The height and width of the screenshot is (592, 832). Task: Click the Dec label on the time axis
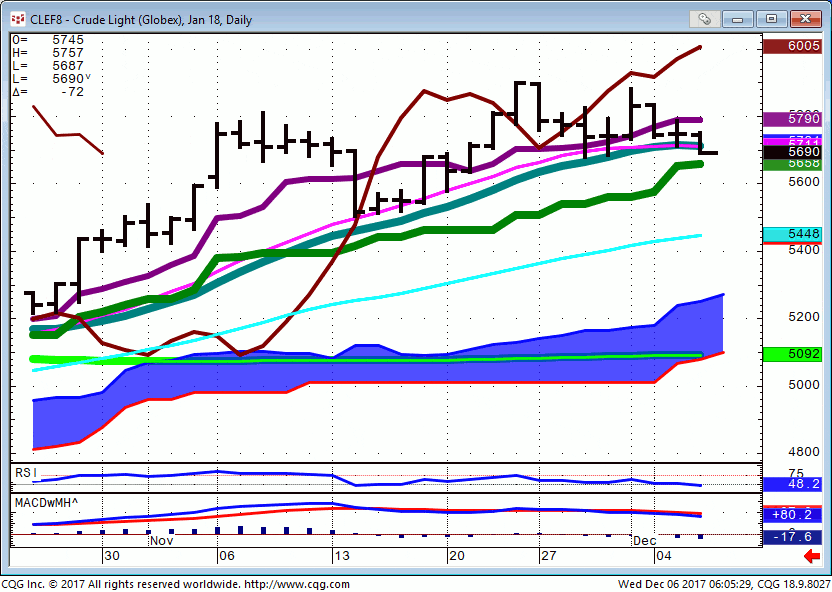coord(643,541)
